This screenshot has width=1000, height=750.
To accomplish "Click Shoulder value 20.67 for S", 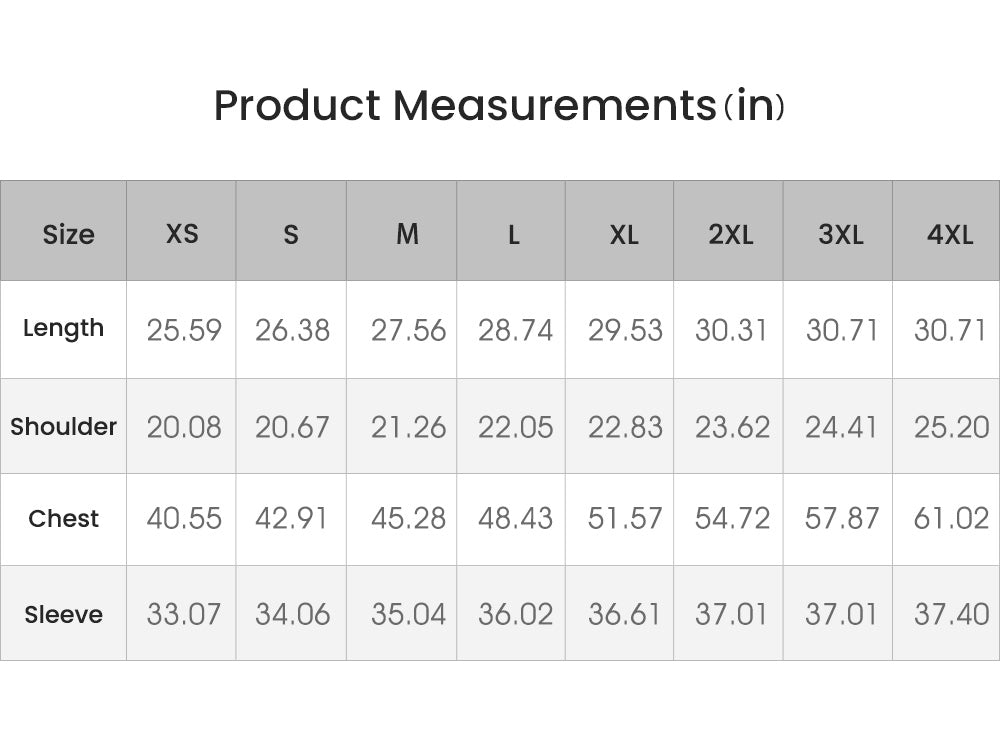I will pos(292,427).
